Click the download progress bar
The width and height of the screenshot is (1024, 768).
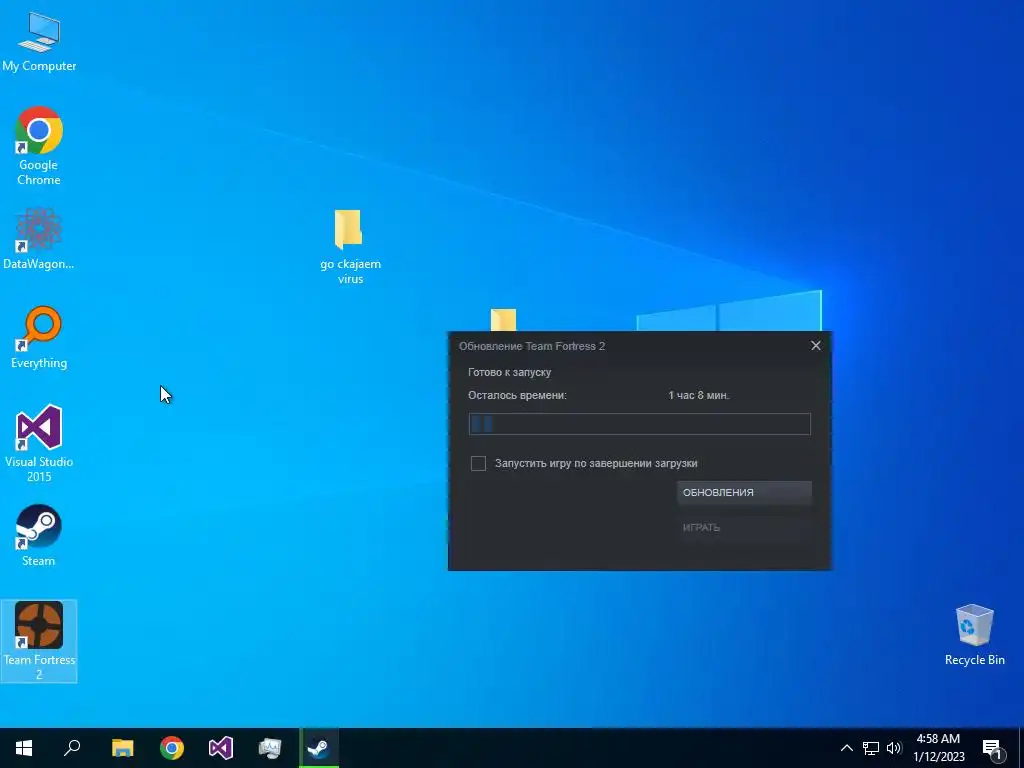pos(639,424)
